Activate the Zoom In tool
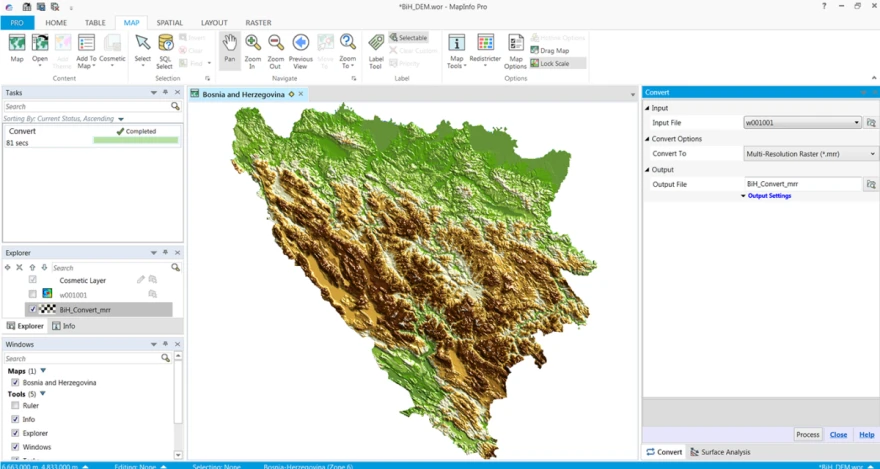Viewport: 880px width, 469px height. (x=253, y=50)
